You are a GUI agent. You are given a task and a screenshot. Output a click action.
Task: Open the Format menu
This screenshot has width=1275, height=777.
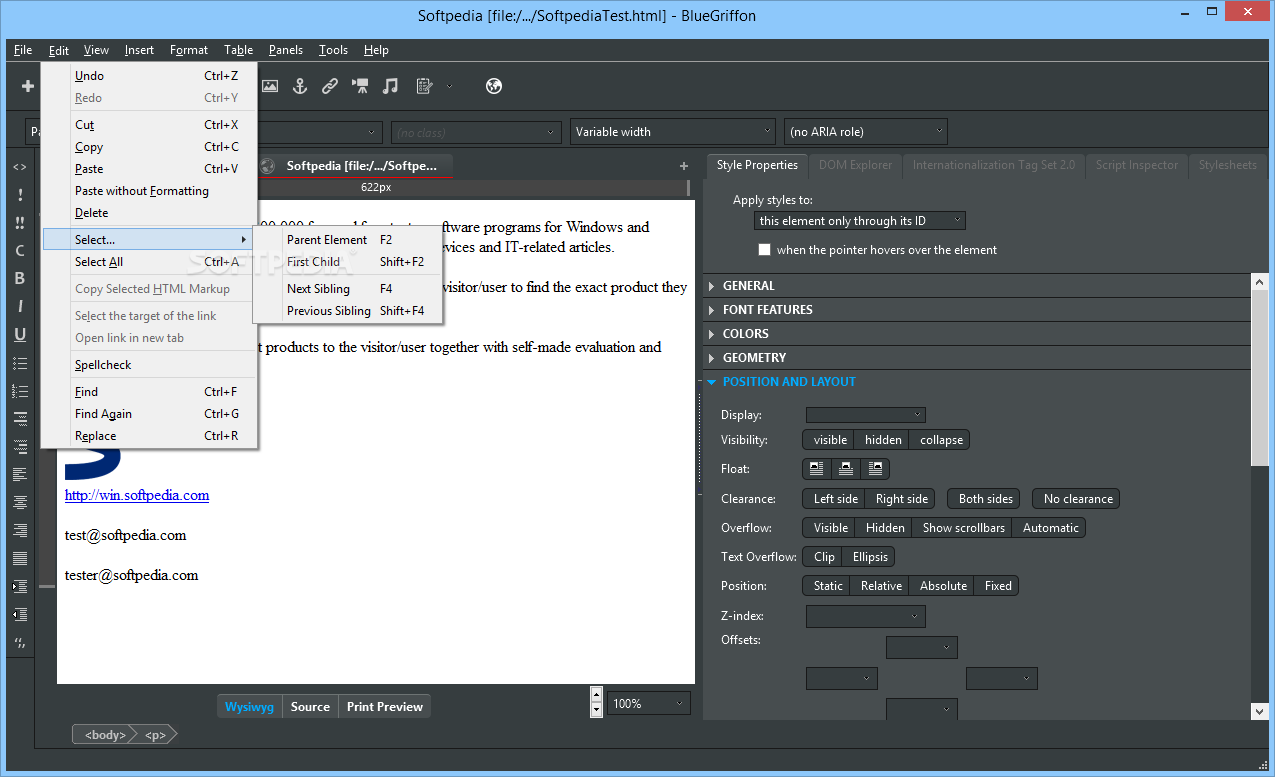pos(189,50)
